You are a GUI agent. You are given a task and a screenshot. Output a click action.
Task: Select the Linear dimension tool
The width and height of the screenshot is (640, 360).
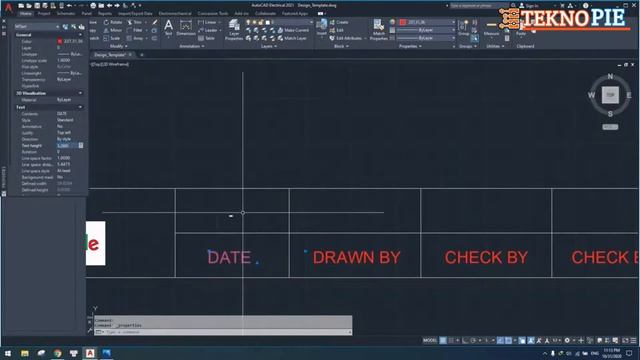click(207, 22)
